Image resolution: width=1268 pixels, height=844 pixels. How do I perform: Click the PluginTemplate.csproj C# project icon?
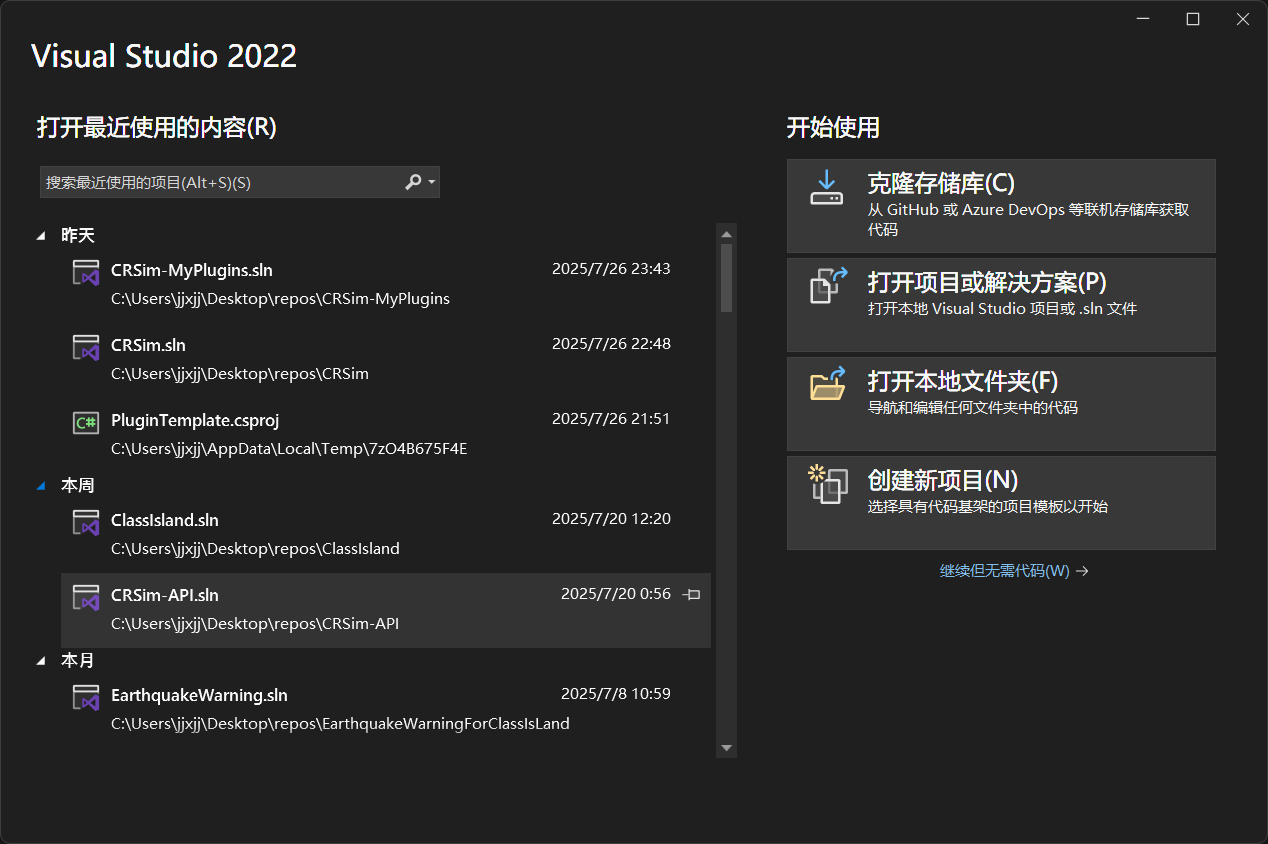(x=86, y=422)
